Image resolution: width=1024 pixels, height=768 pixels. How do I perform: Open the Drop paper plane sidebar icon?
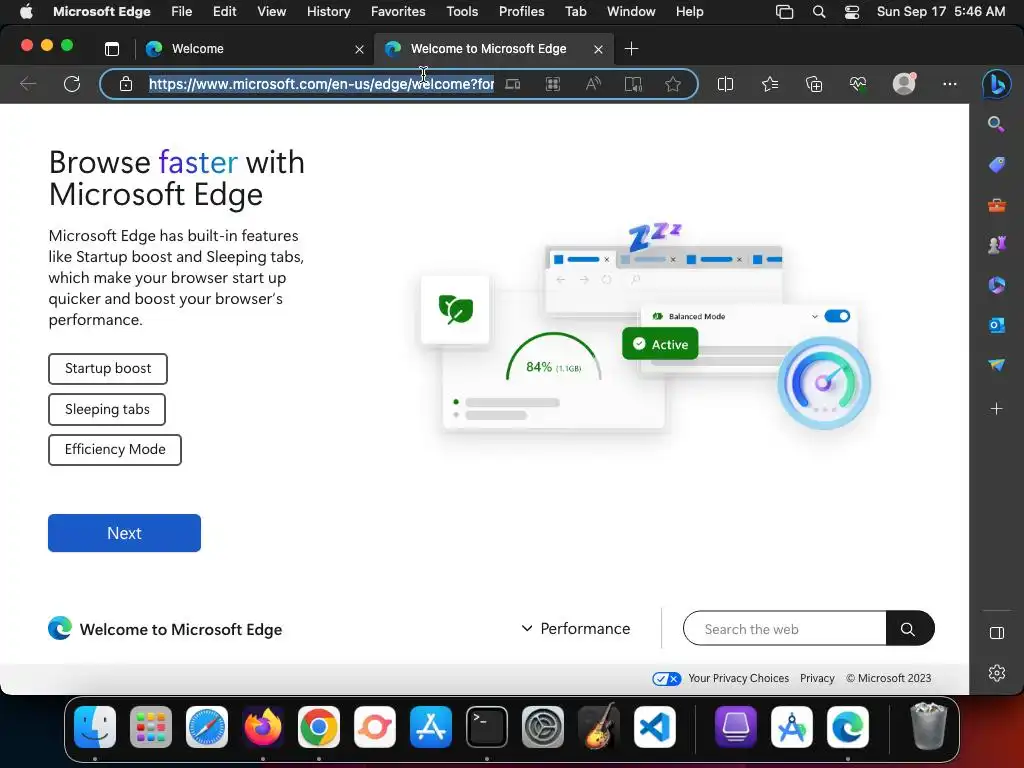coord(997,365)
